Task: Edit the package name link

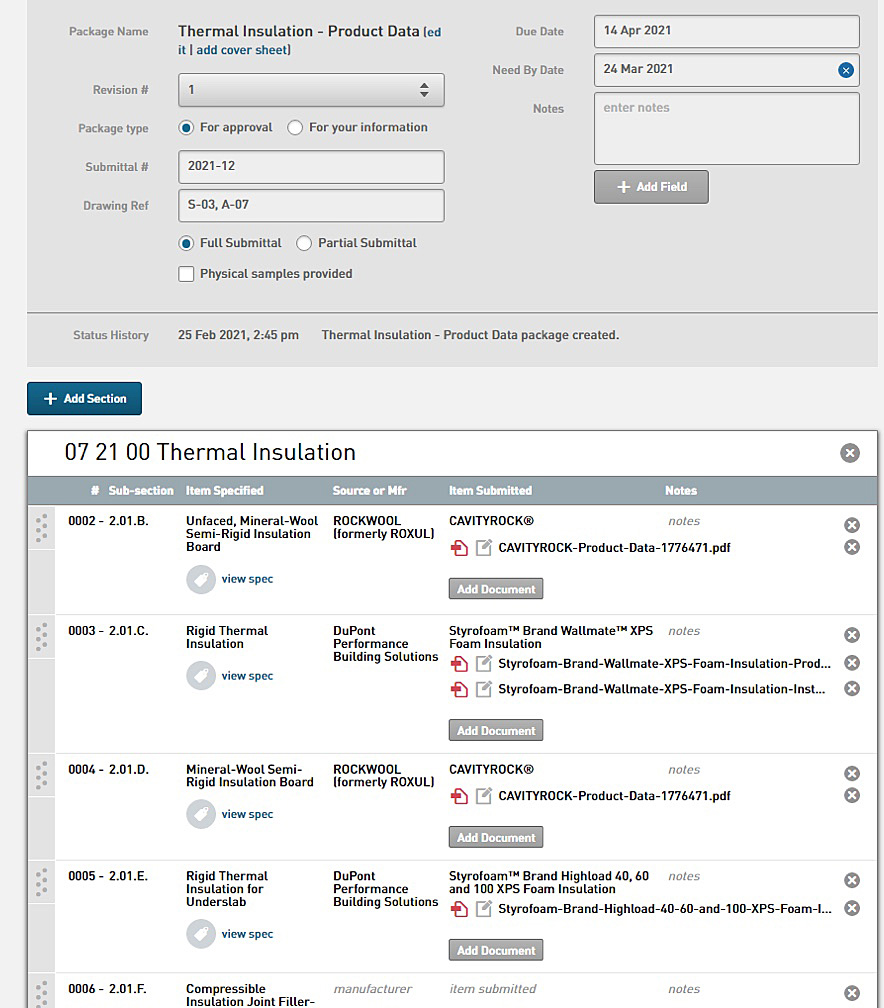Action: (435, 32)
